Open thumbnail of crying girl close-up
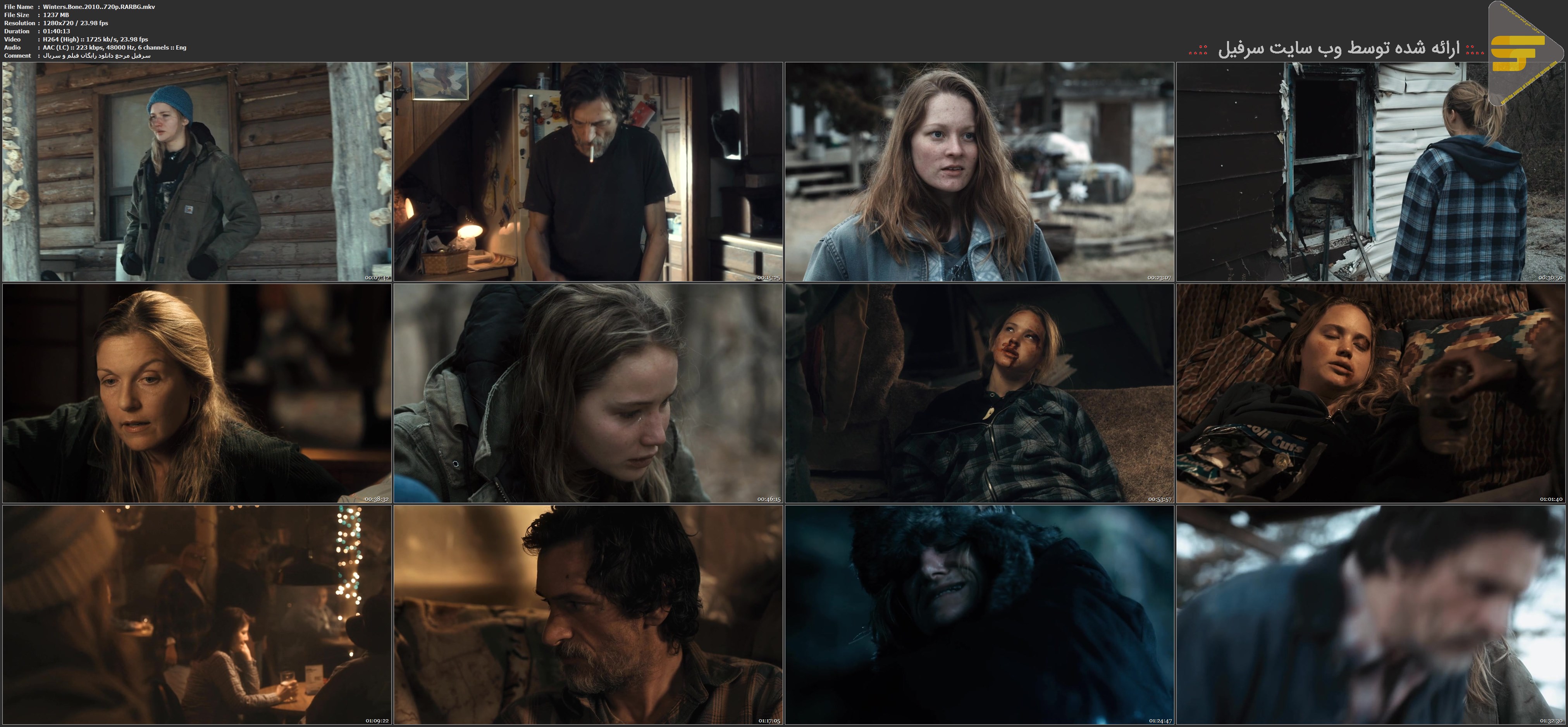Screen dimensions: 1568x727 [x=588, y=393]
